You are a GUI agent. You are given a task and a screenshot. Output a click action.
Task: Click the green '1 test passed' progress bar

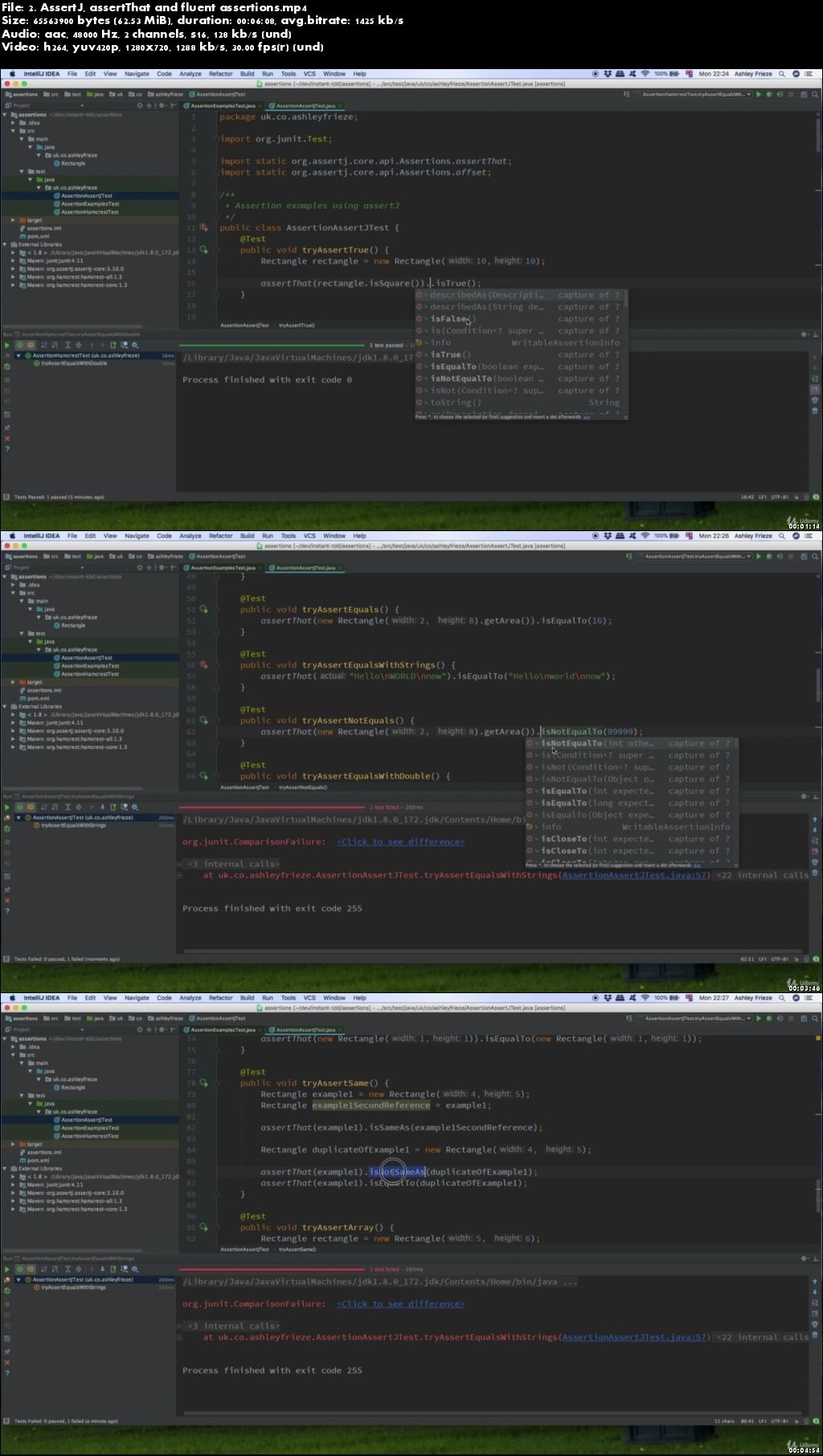[x=275, y=346]
